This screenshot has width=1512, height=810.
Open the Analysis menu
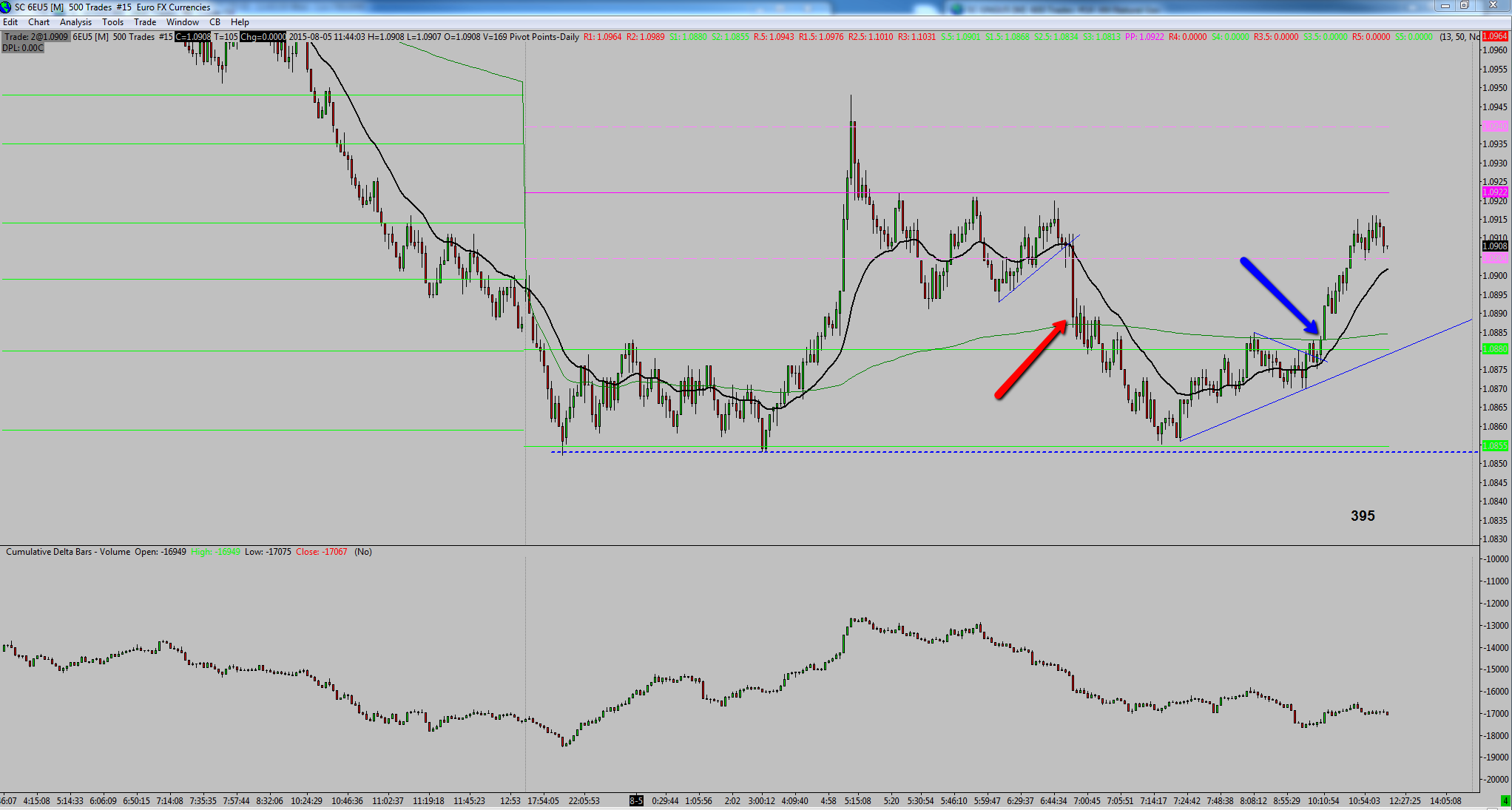click(76, 22)
